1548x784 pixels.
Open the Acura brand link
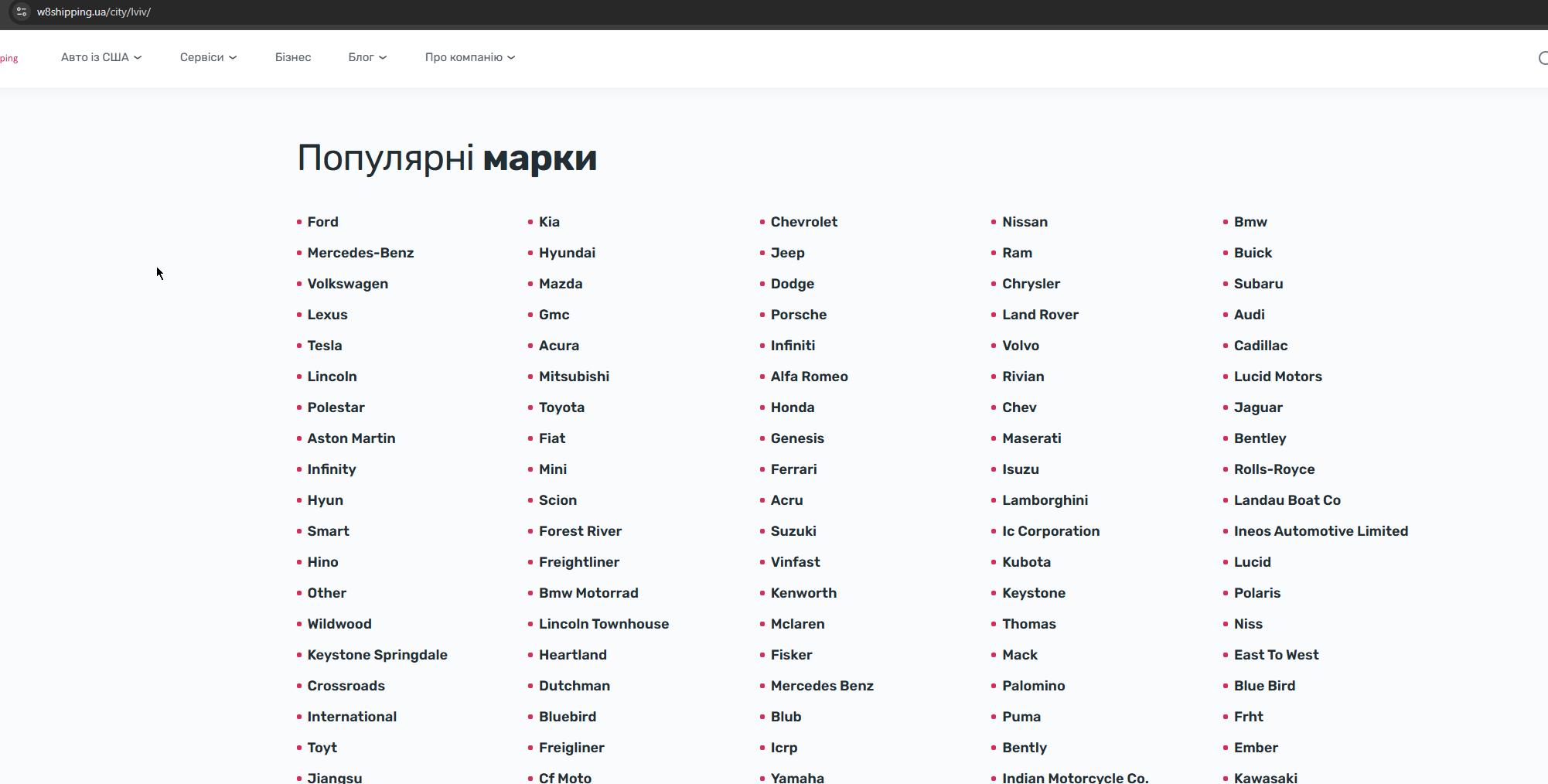[x=559, y=346]
